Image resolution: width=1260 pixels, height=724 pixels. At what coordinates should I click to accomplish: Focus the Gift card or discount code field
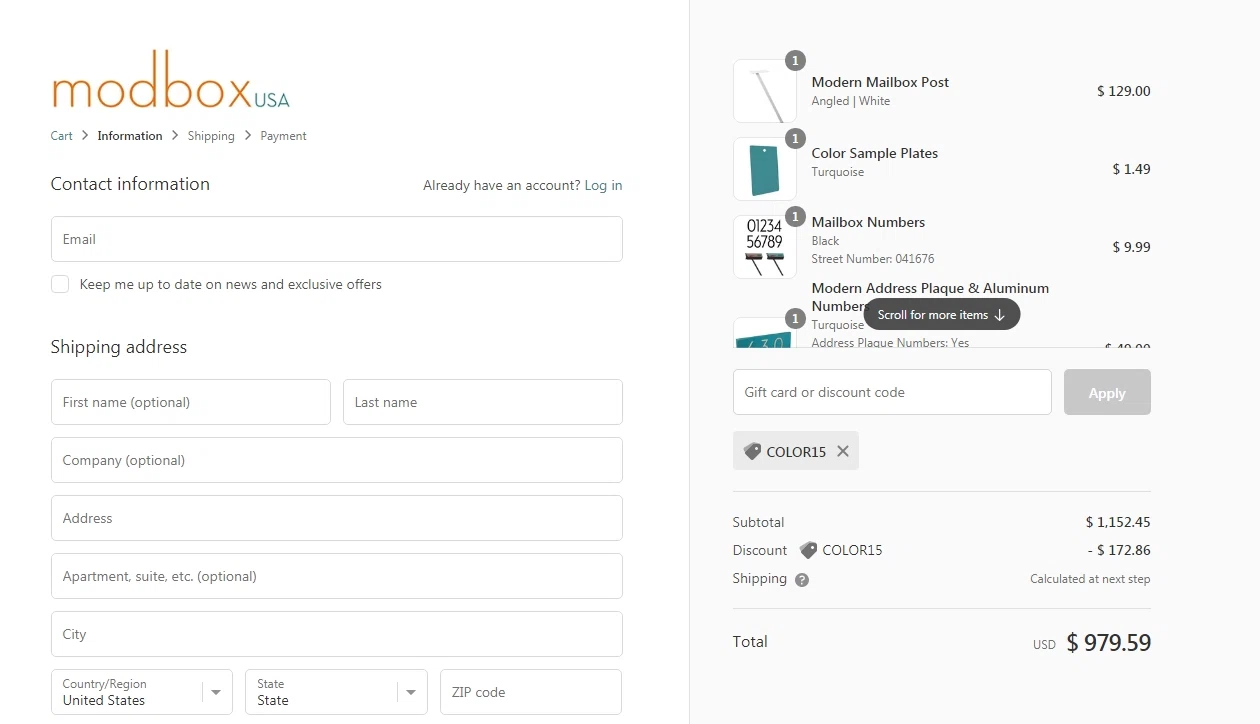(892, 392)
